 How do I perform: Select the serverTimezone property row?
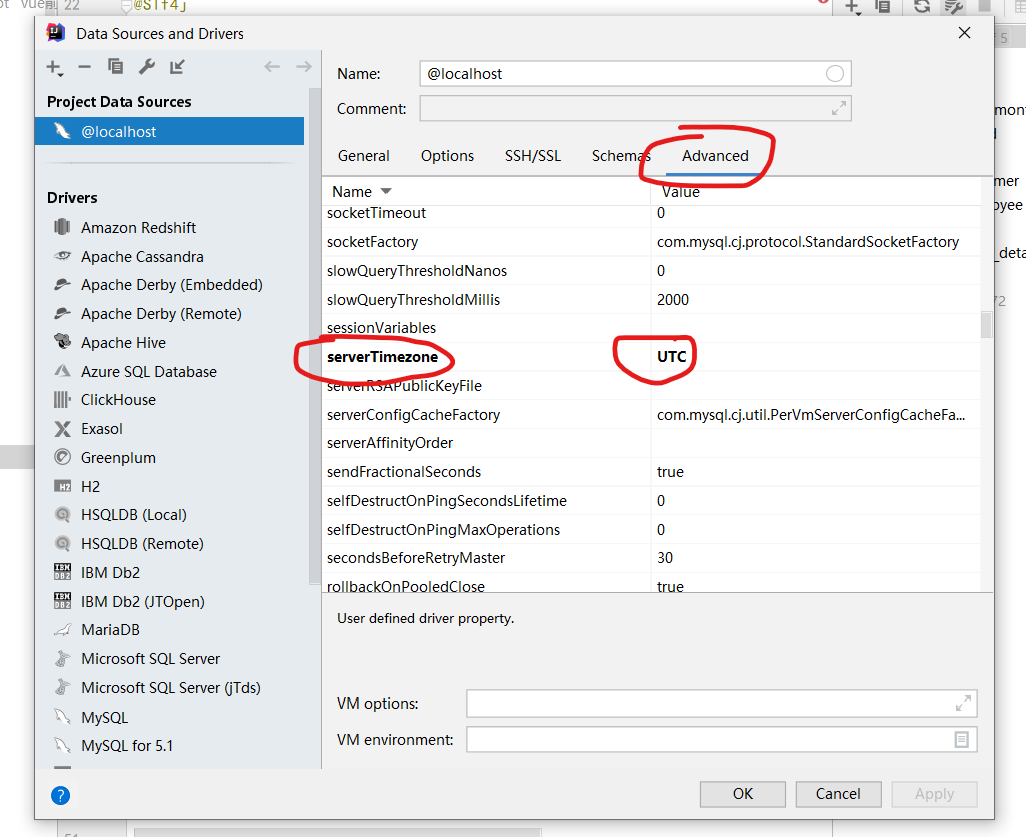(652, 357)
